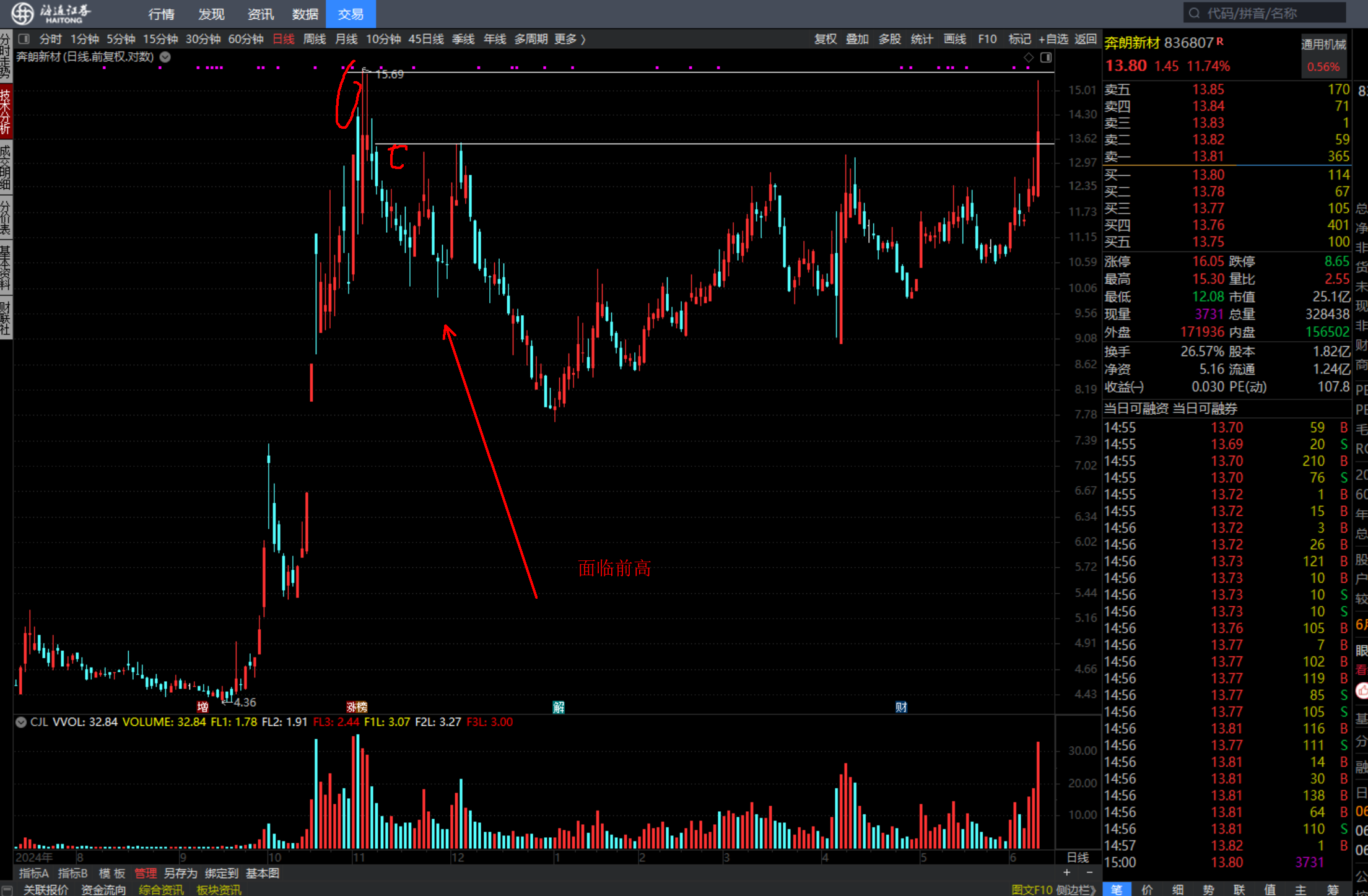1368x896 pixels.
Task: Click the 解 event marker on chart
Action: pyautogui.click(x=558, y=707)
